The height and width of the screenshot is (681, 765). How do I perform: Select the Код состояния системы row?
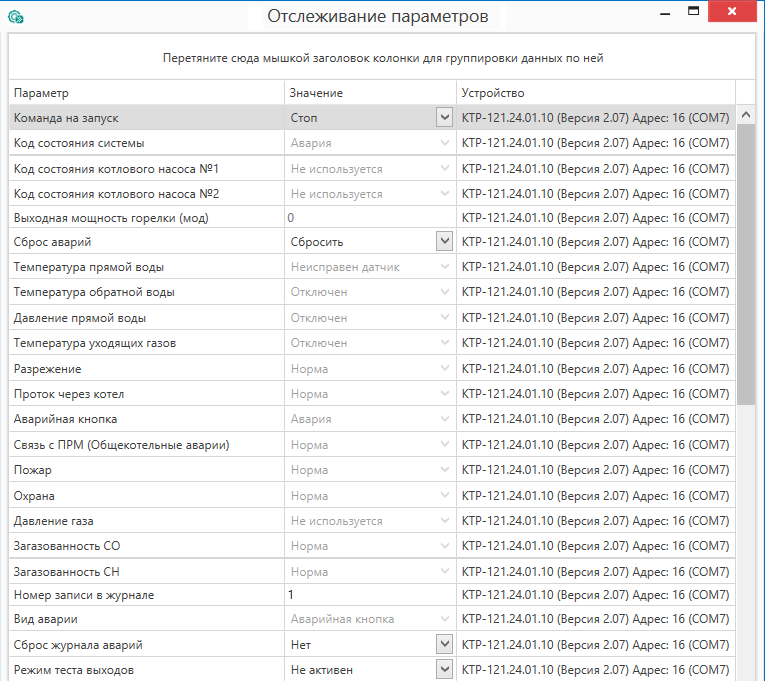147,143
